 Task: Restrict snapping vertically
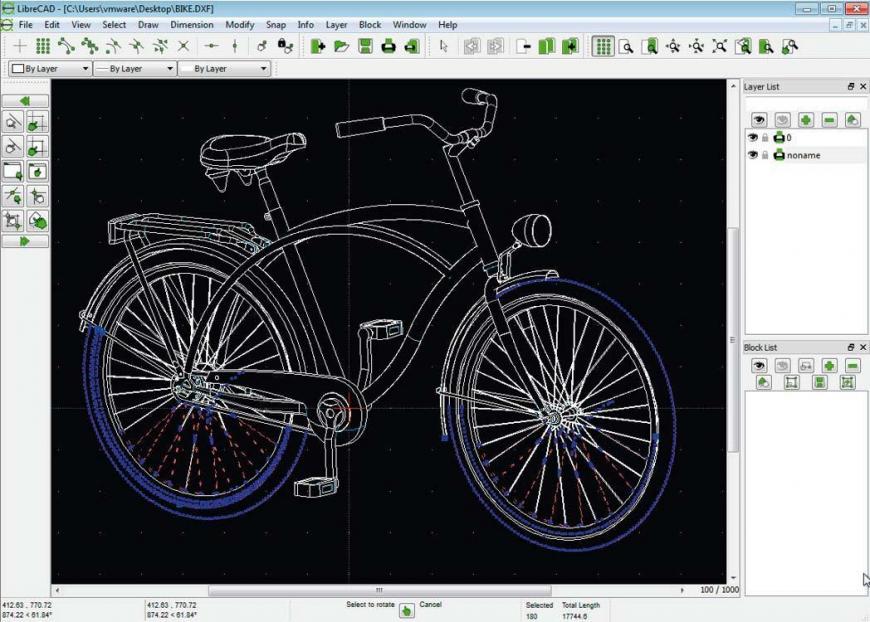tap(235, 46)
